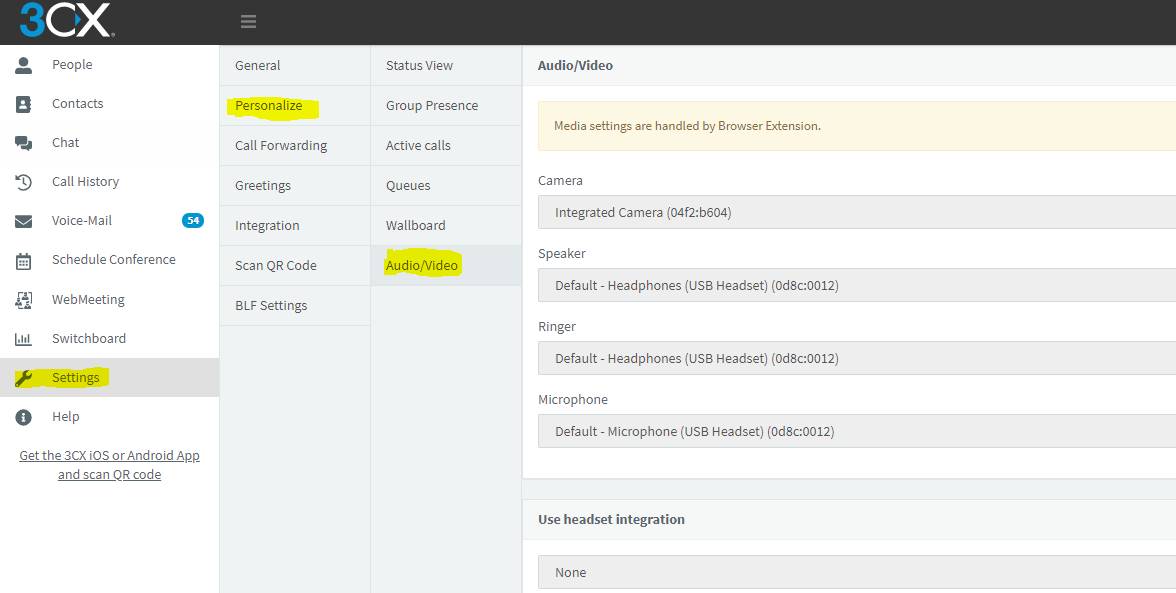Click the Schedule Conference calendar icon
1176x593 pixels.
pyautogui.click(x=23, y=261)
